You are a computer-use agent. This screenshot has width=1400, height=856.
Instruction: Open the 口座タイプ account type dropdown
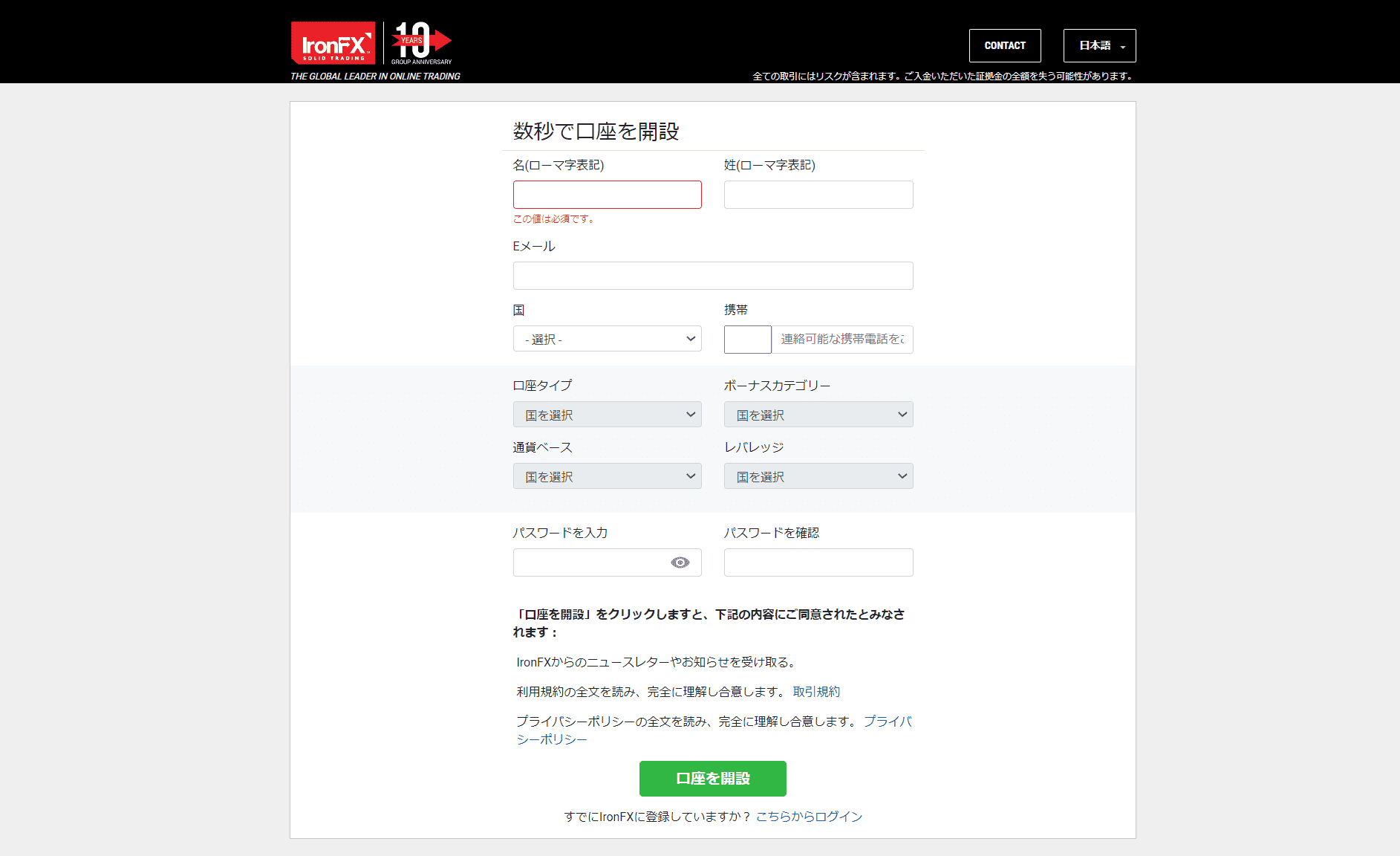607,414
